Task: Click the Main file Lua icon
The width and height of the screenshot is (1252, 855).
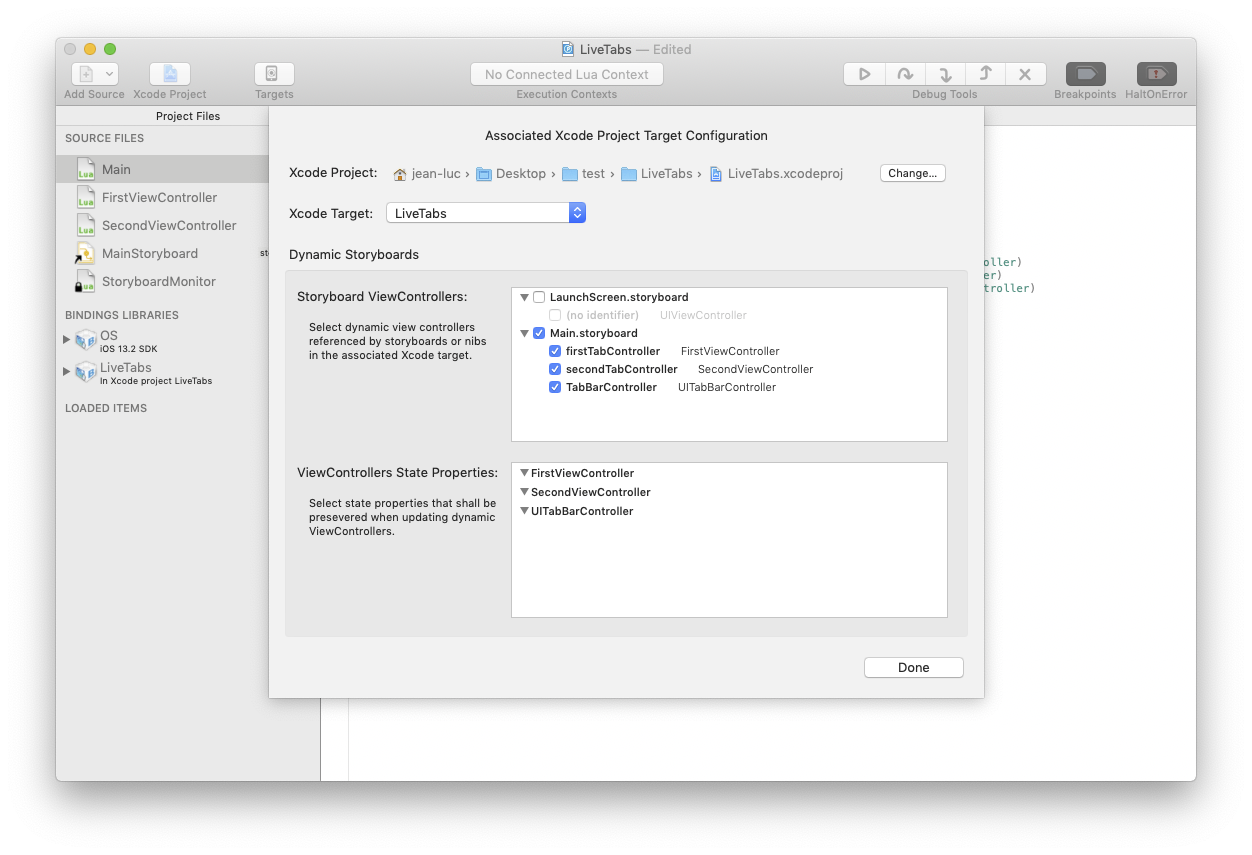Action: [86, 169]
